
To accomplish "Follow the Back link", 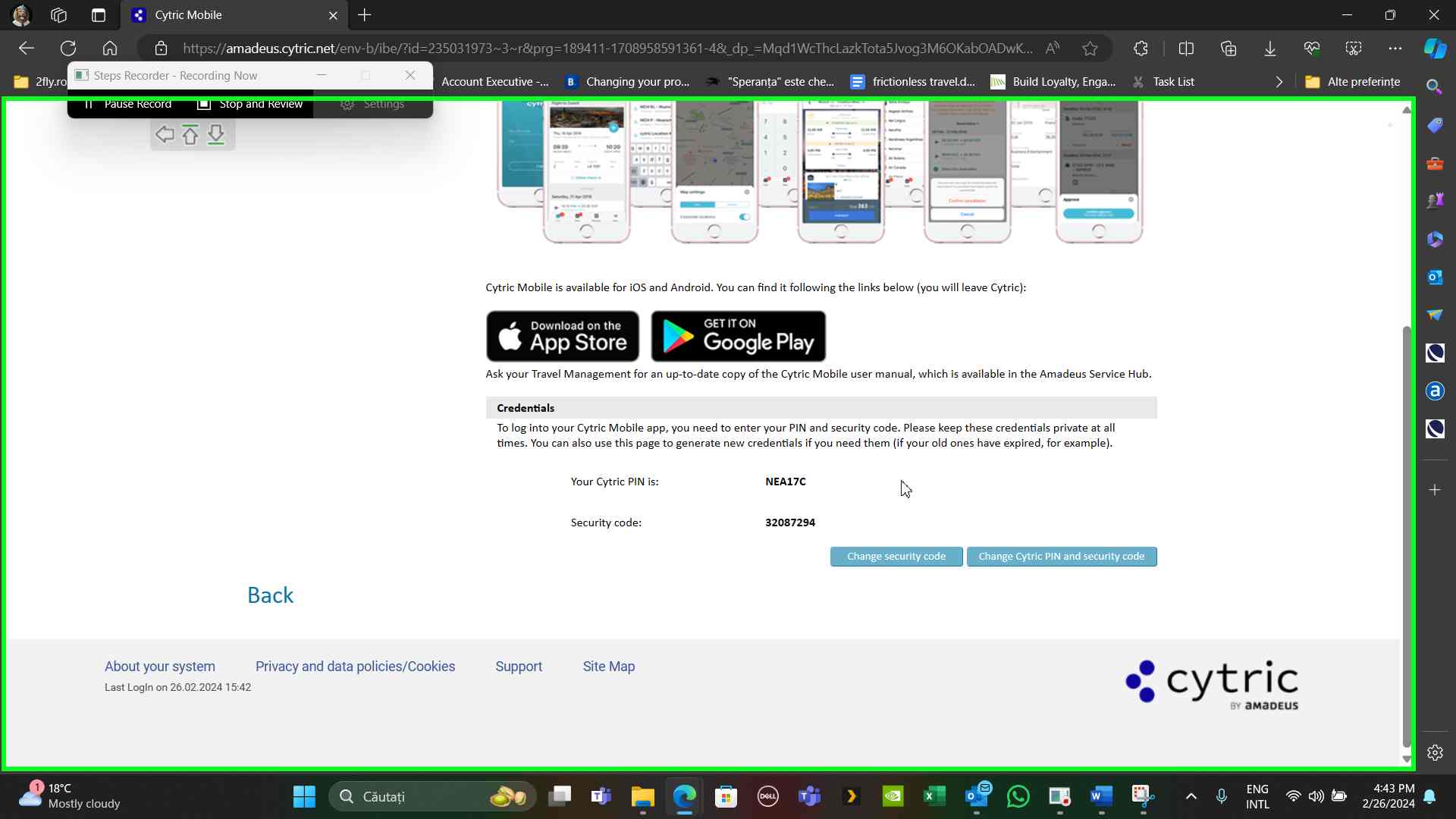I will point(270,595).
